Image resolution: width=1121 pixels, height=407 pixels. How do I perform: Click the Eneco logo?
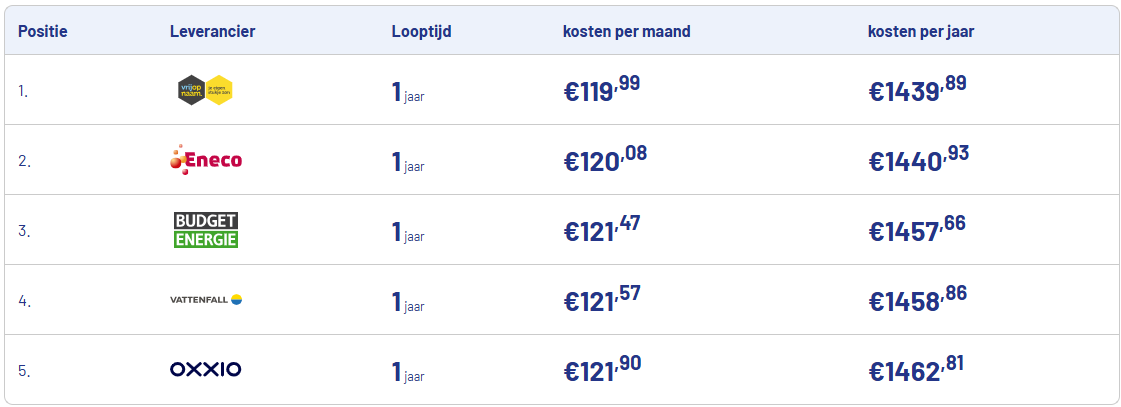pos(206,160)
